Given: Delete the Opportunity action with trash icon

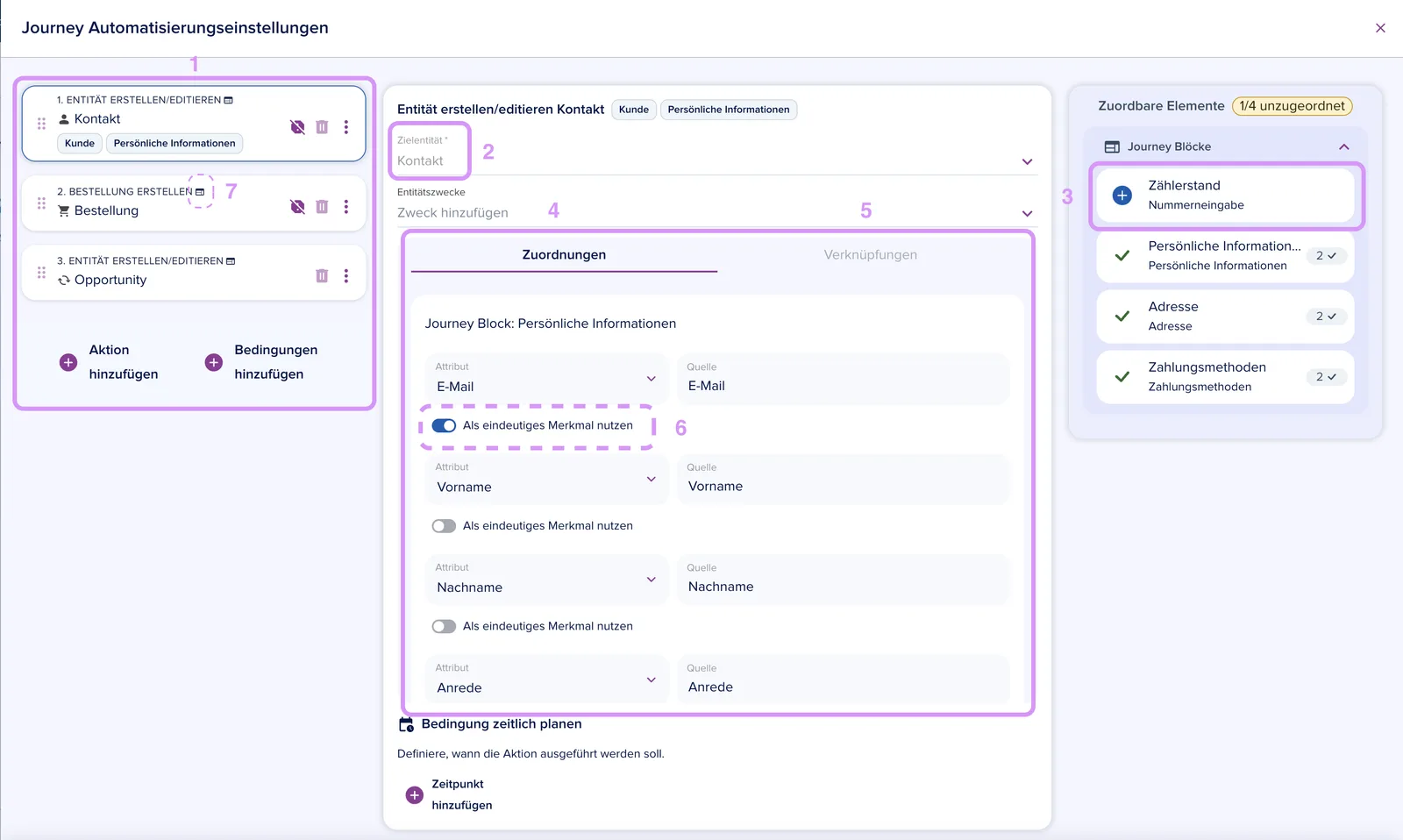Looking at the screenshot, I should (x=322, y=276).
